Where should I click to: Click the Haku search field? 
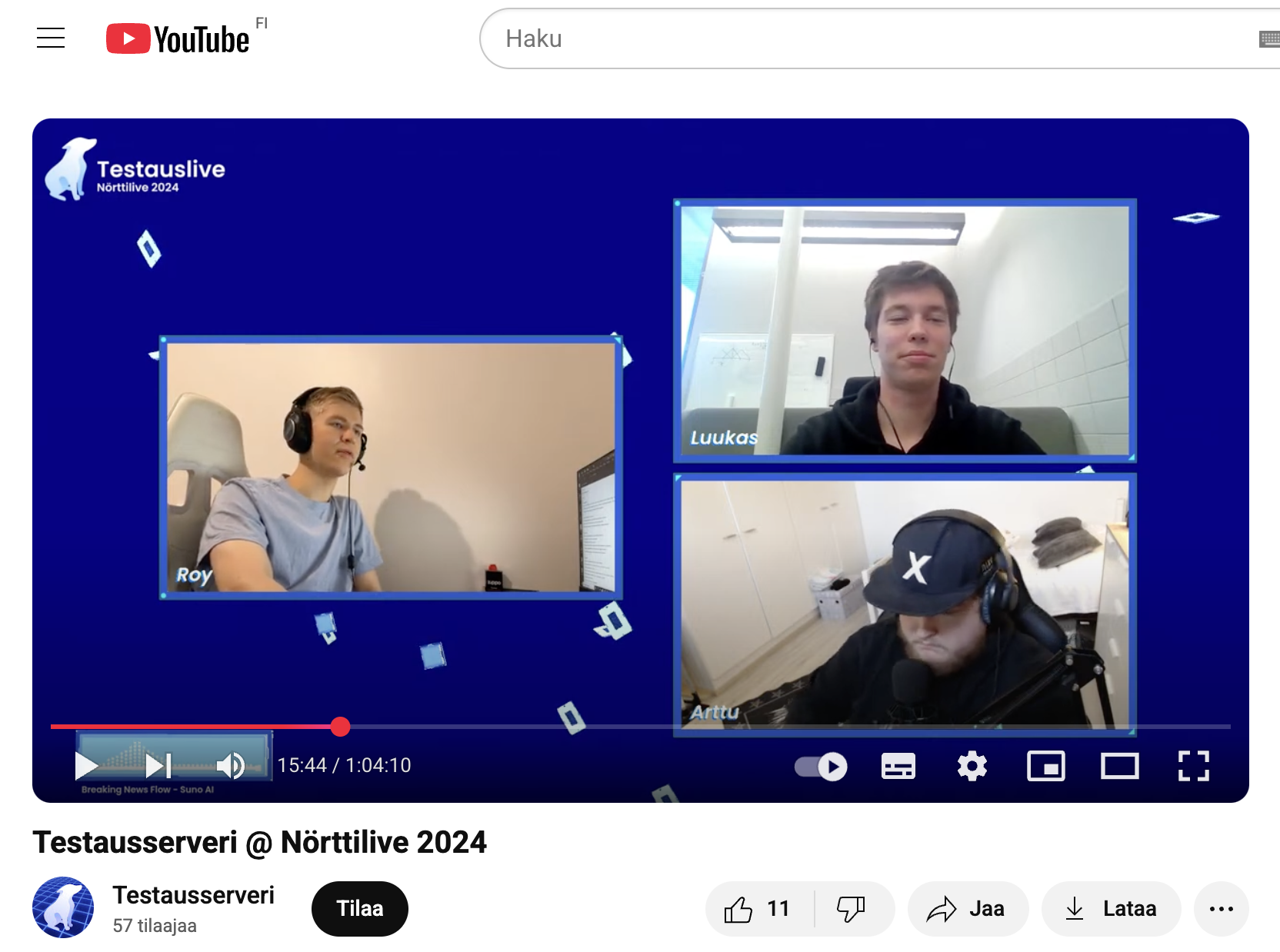coord(846,38)
